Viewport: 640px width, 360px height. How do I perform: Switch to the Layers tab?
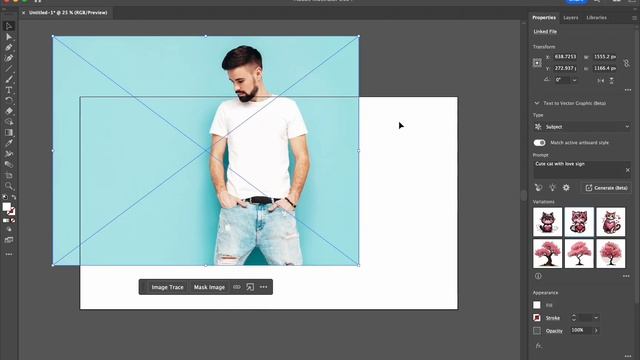click(x=571, y=18)
